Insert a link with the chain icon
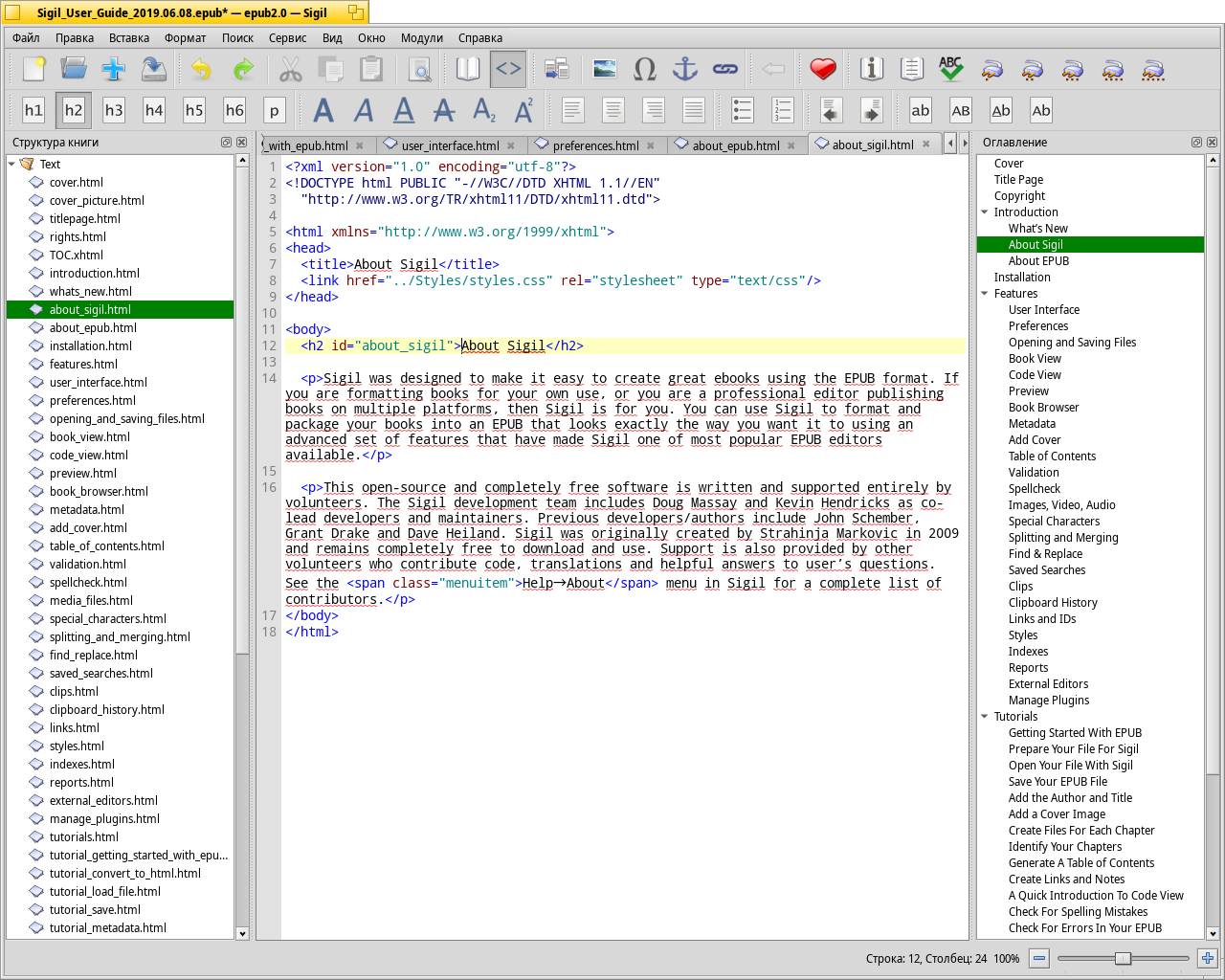 725,69
